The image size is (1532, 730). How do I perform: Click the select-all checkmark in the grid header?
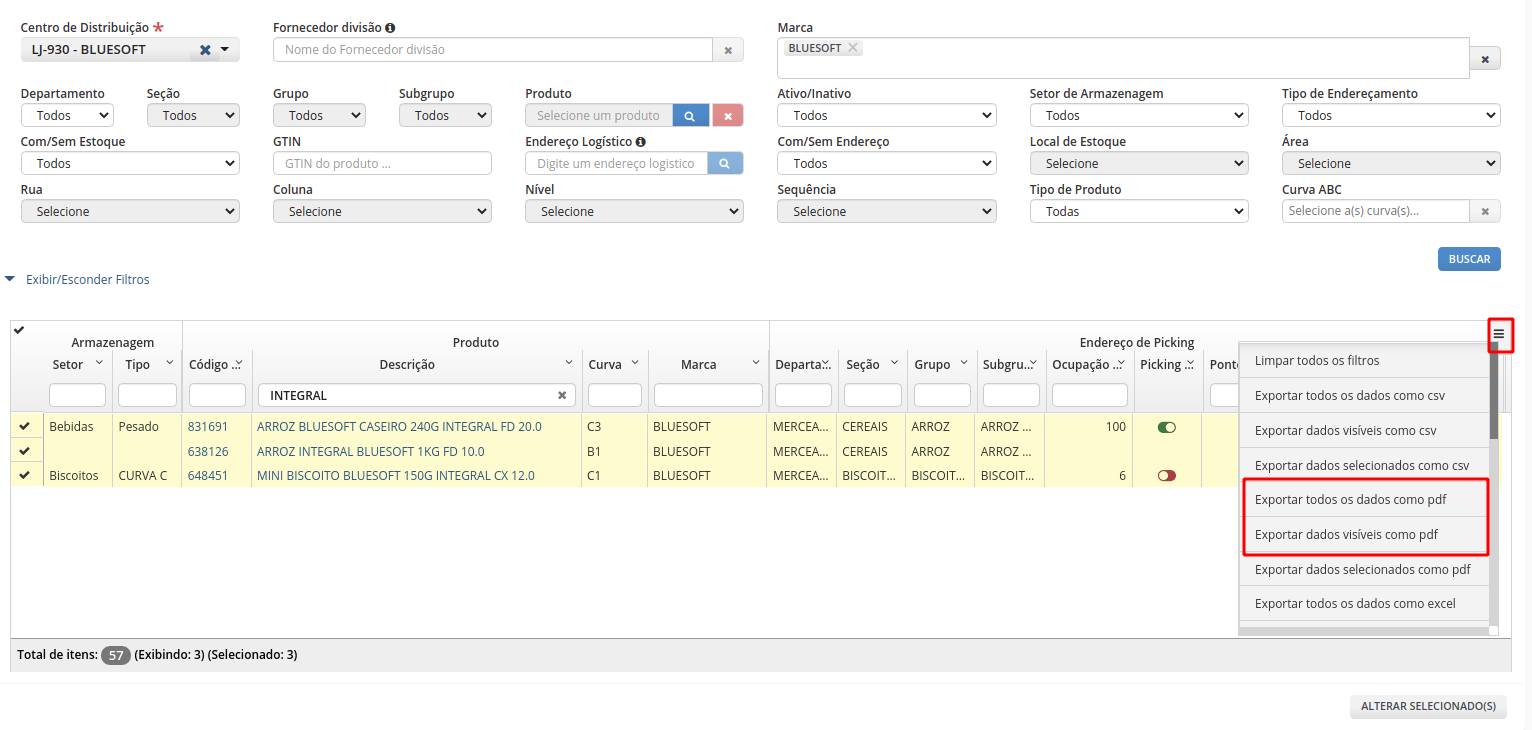(19, 331)
